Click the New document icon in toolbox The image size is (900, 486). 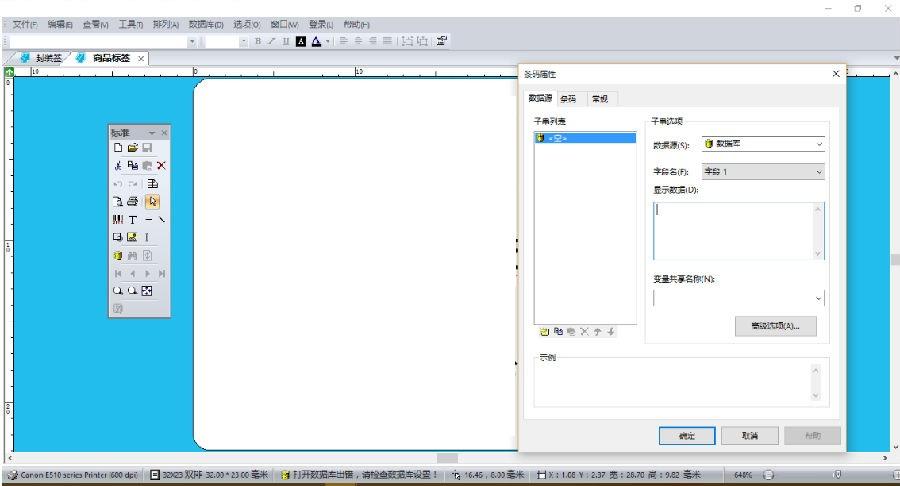pos(118,147)
